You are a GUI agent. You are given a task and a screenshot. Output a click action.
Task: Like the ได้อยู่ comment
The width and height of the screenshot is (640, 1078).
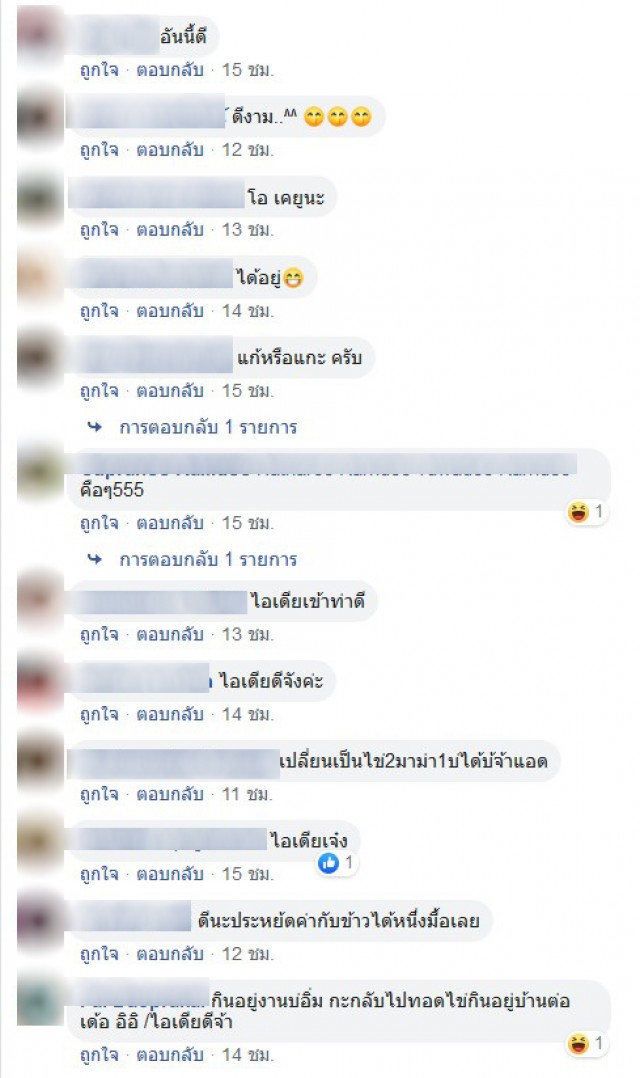tap(99, 311)
